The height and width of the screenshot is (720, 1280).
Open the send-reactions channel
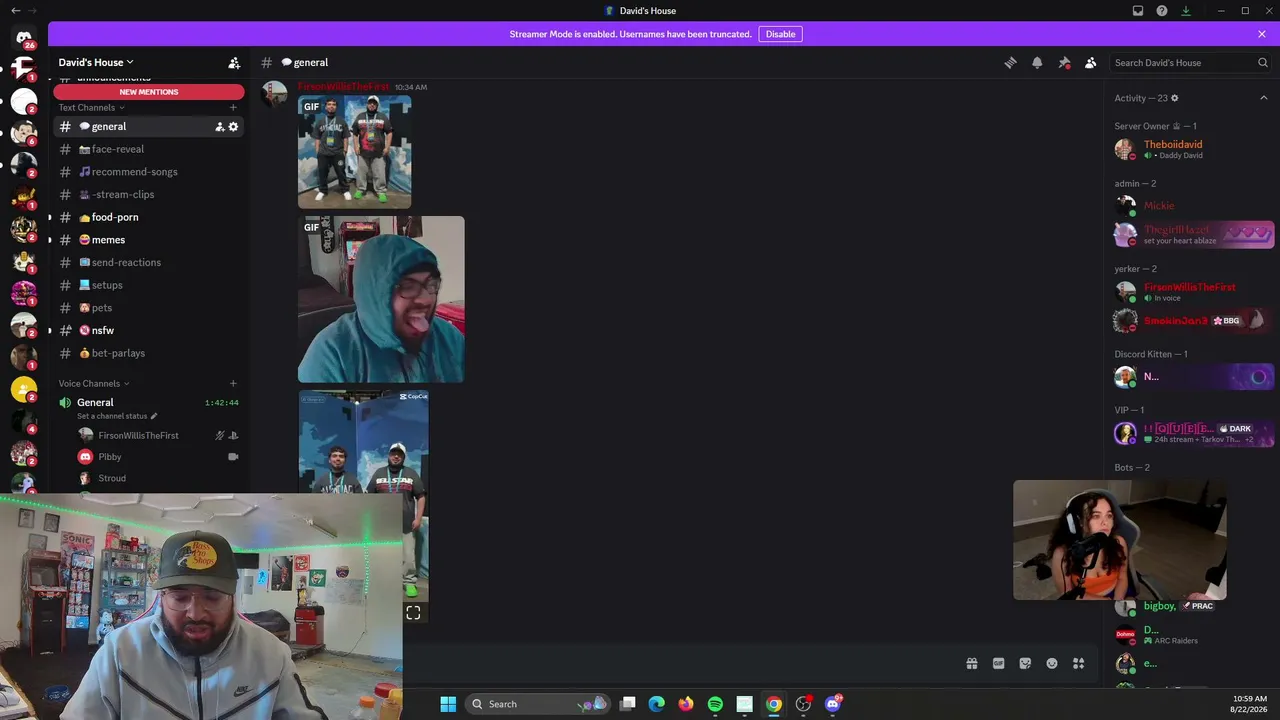[149, 262]
